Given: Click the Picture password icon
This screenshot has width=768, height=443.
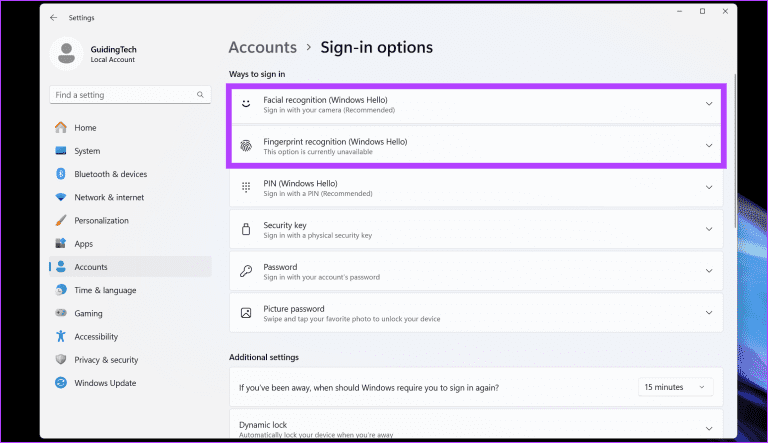Looking at the screenshot, I should [246, 313].
